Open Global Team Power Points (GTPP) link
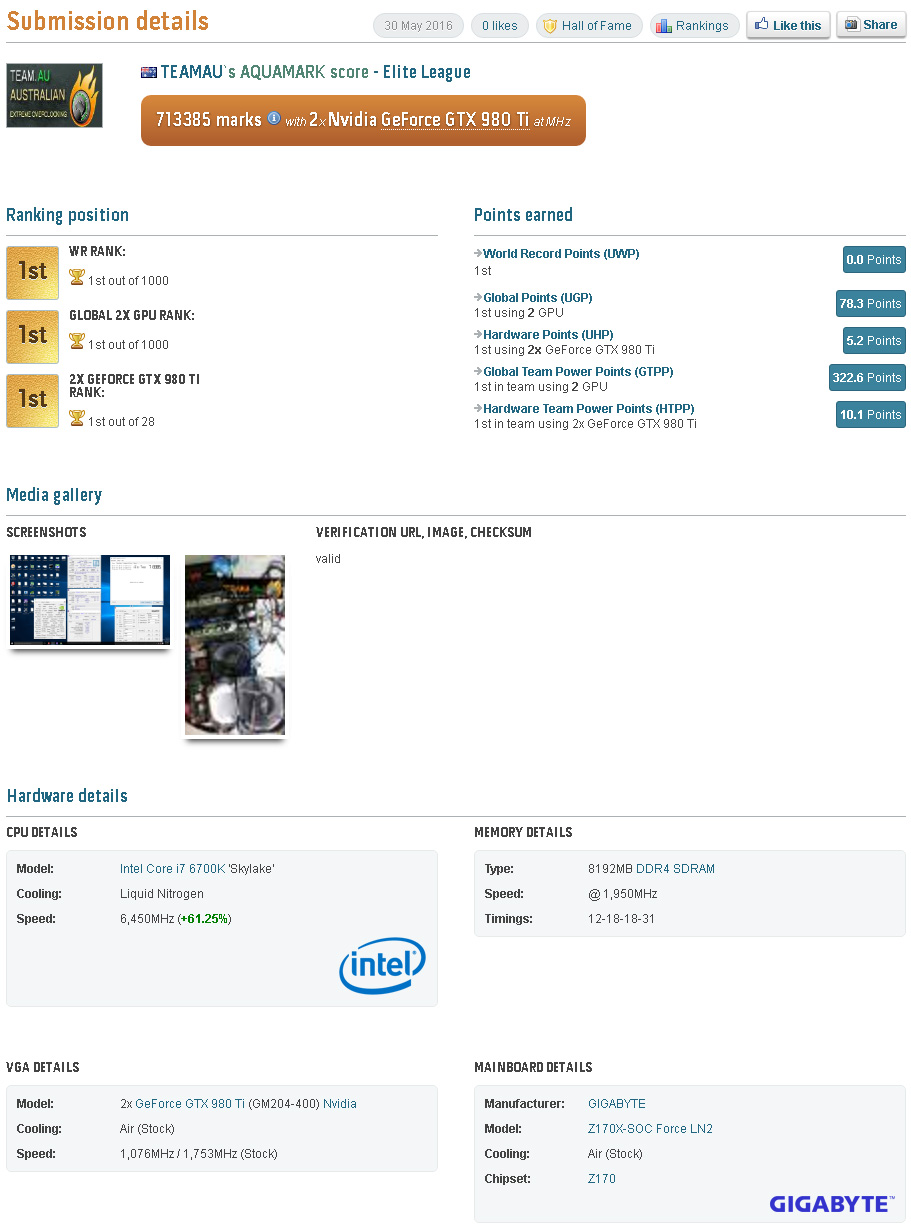911x1229 pixels. pos(578,372)
